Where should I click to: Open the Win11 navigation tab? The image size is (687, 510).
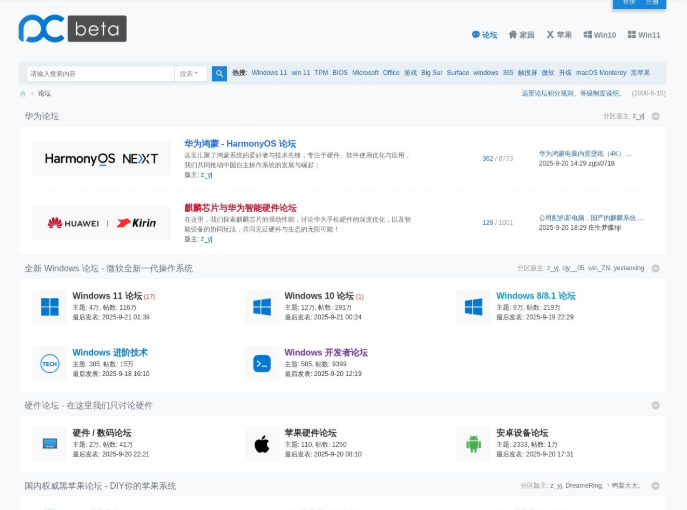click(644, 35)
